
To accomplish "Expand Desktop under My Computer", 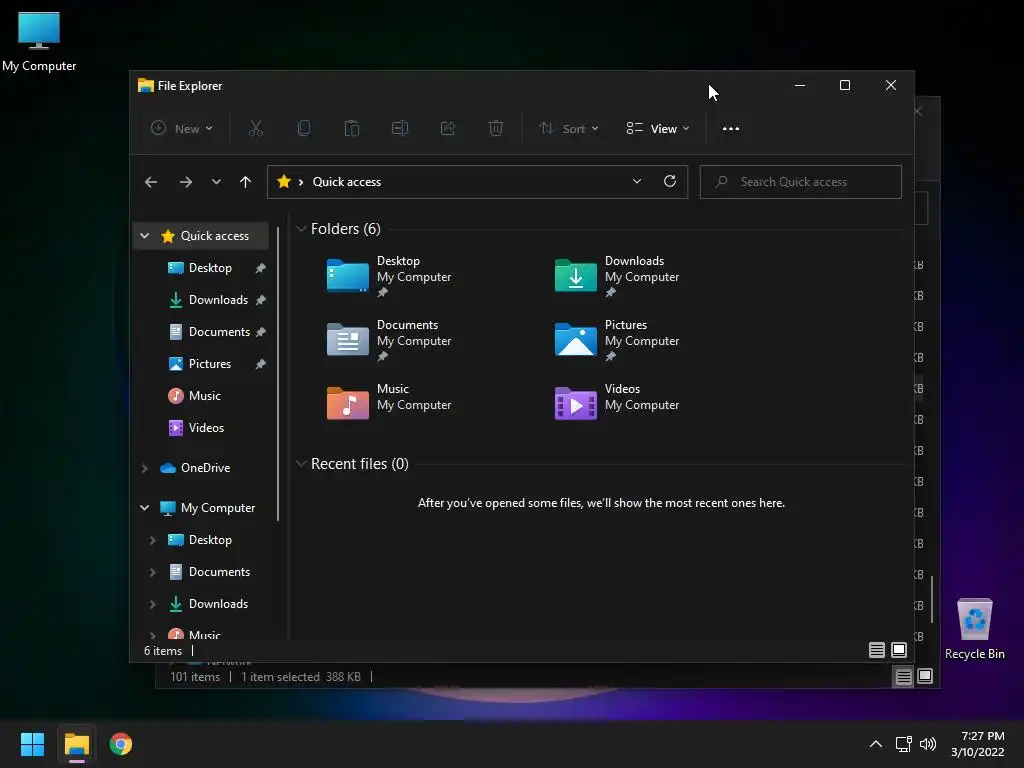I will [152, 540].
